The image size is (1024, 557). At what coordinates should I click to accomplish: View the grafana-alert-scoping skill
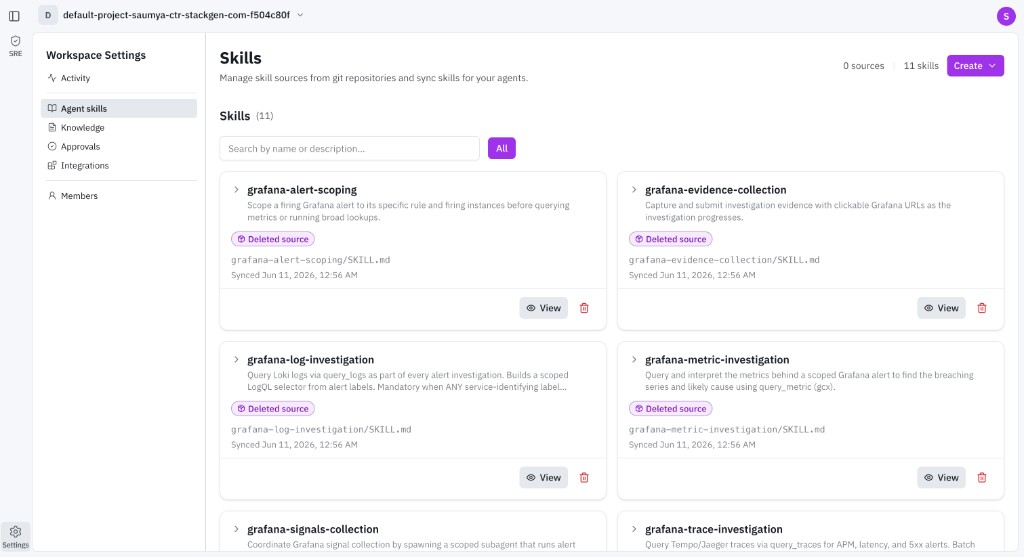coord(543,308)
